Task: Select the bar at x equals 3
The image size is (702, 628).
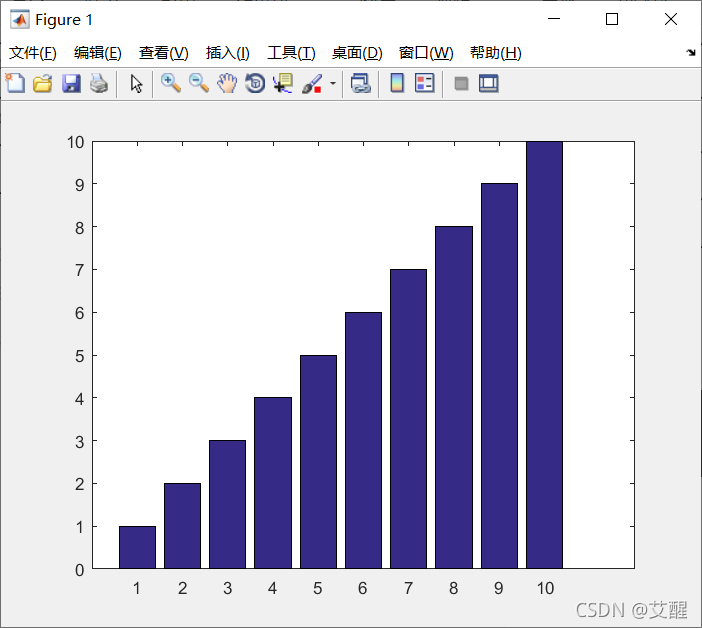Action: pos(227,504)
